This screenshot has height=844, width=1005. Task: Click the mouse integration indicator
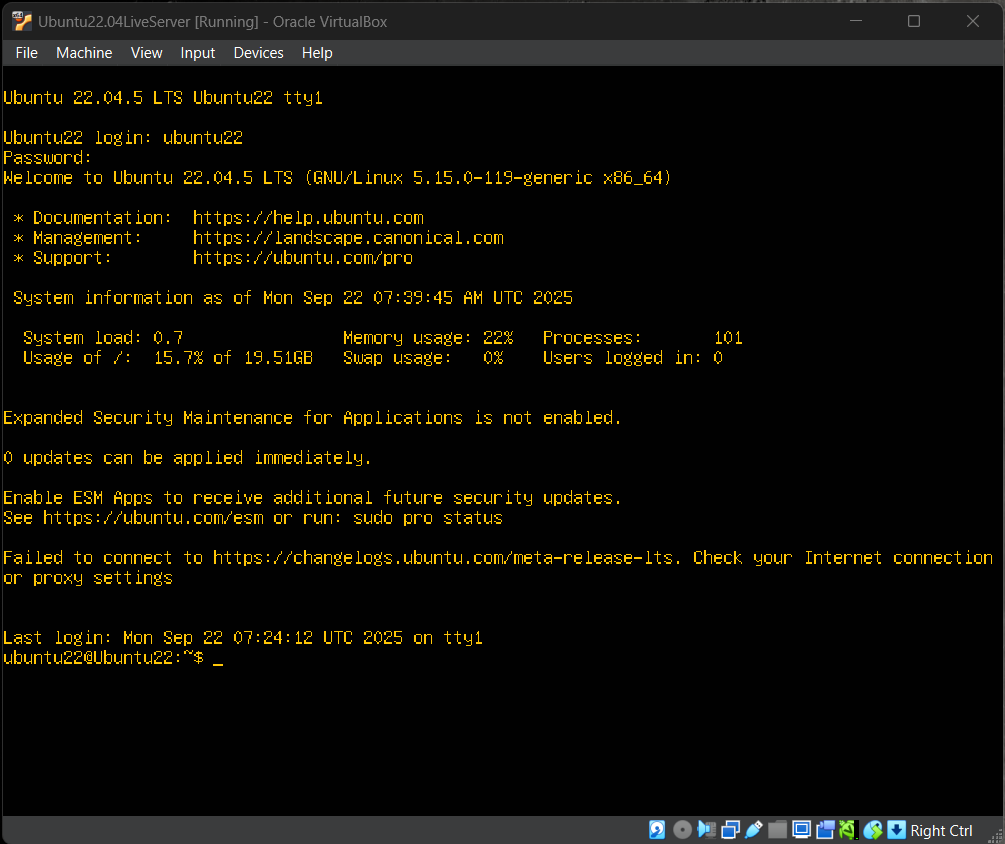[x=872, y=829]
